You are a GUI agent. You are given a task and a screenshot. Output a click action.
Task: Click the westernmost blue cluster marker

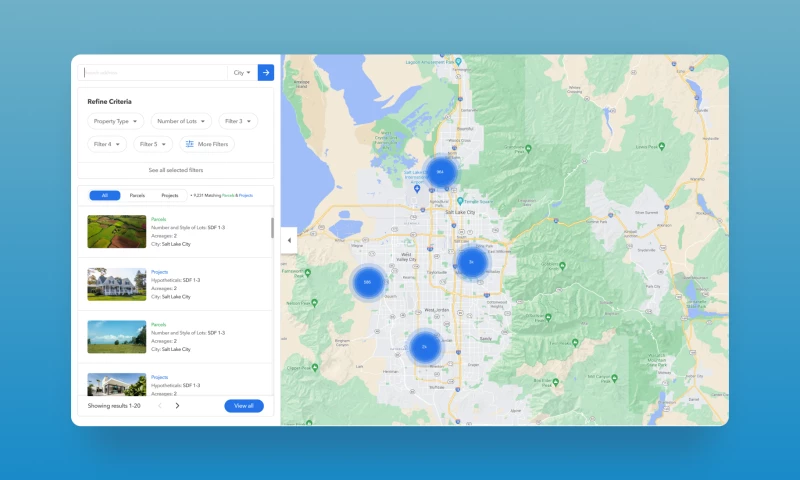click(x=367, y=282)
